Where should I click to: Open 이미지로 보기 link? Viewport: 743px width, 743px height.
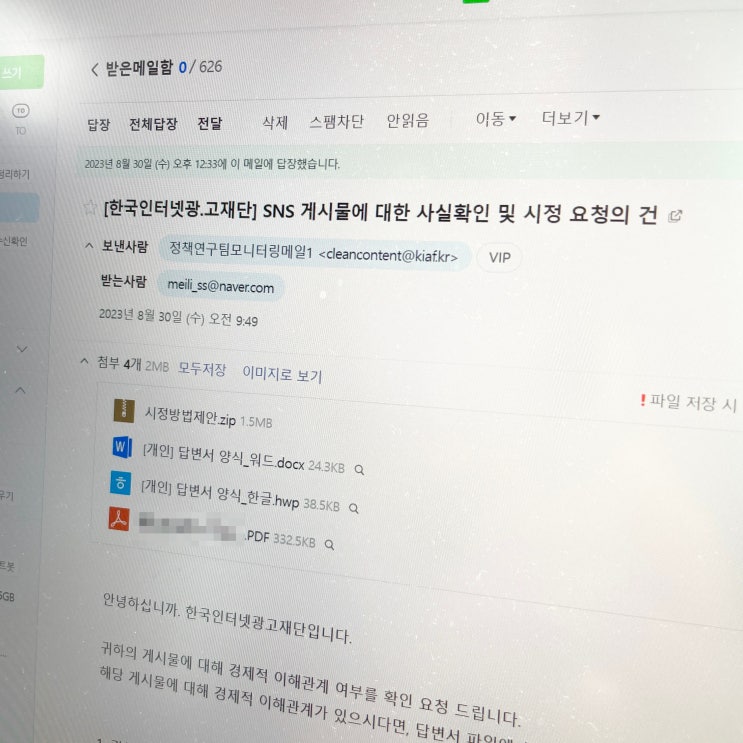[x=282, y=374]
